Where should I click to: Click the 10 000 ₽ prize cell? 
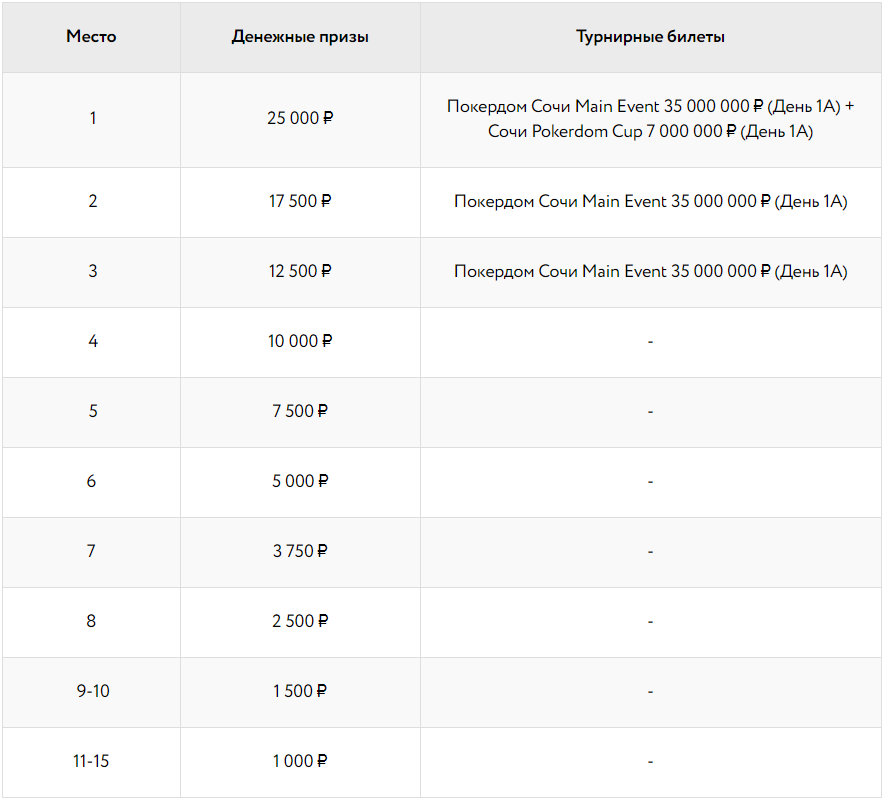(x=300, y=341)
